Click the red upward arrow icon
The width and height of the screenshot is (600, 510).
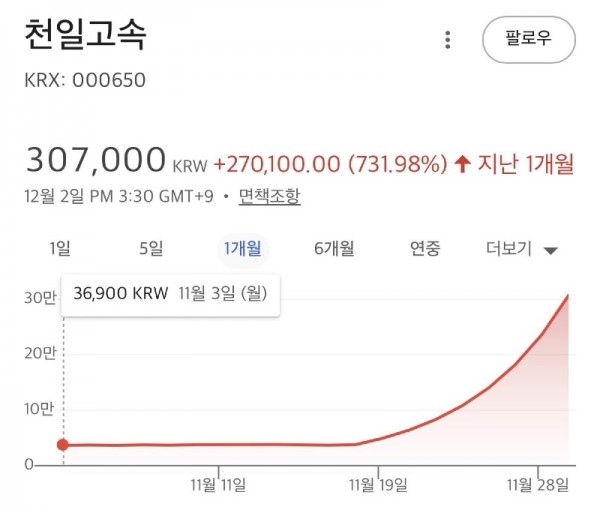pyautogui.click(x=463, y=163)
